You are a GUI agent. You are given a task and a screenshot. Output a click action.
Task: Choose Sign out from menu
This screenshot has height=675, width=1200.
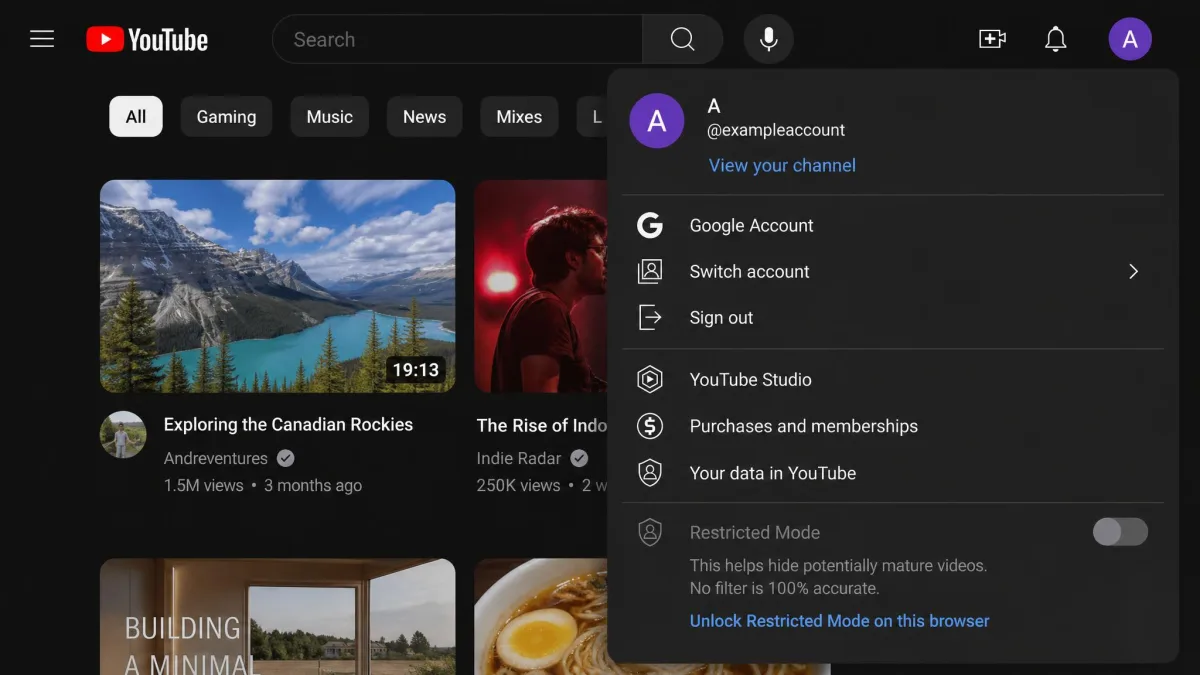[893, 318]
